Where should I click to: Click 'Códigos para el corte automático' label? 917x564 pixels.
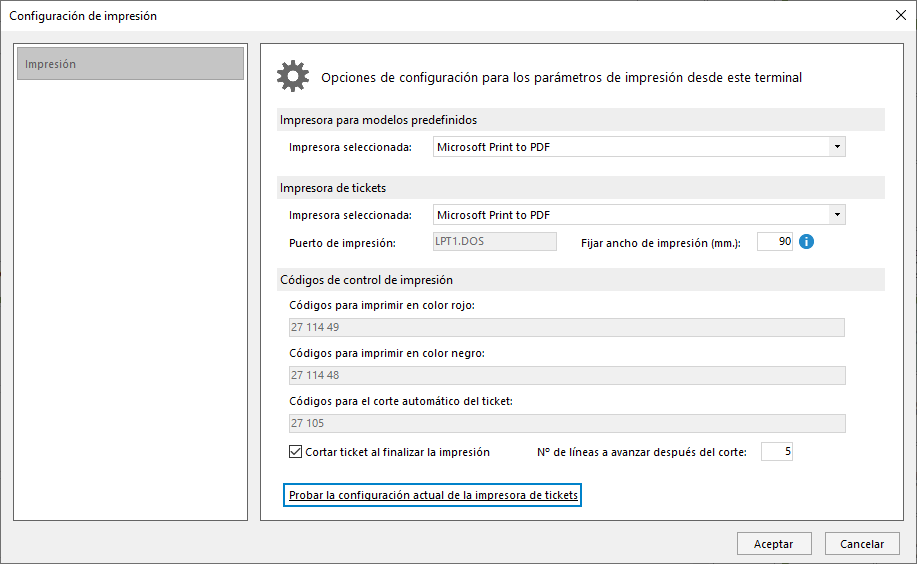[x=401, y=401]
